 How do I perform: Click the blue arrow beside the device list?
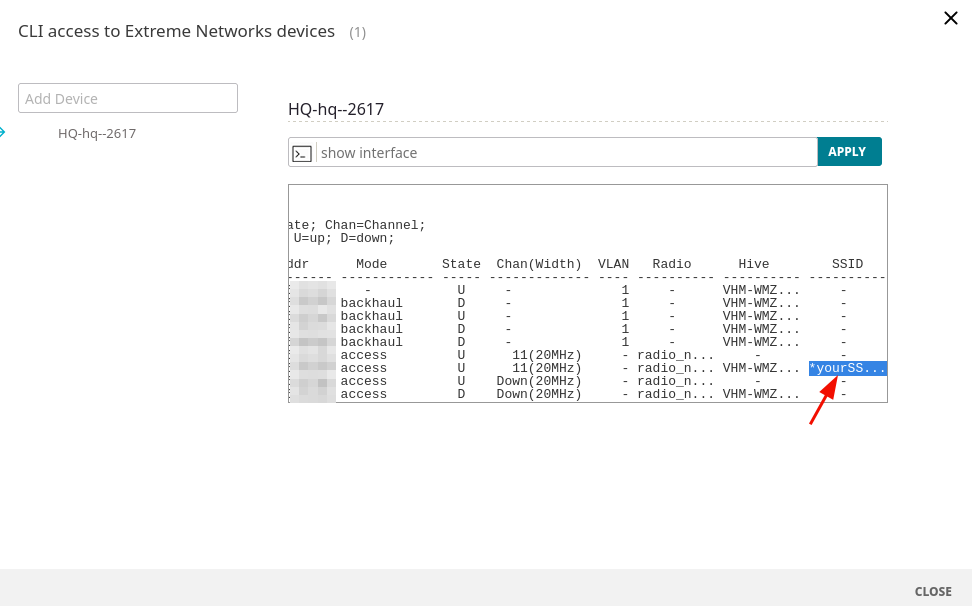[x=3, y=133]
